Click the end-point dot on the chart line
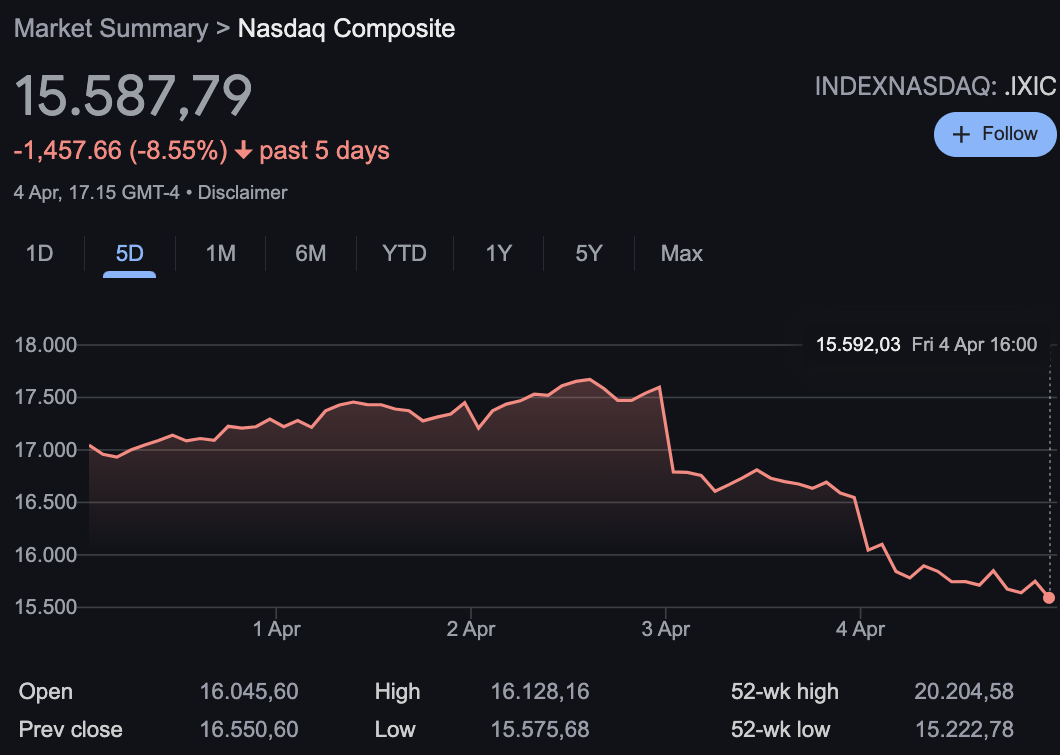 pyautogui.click(x=1049, y=598)
